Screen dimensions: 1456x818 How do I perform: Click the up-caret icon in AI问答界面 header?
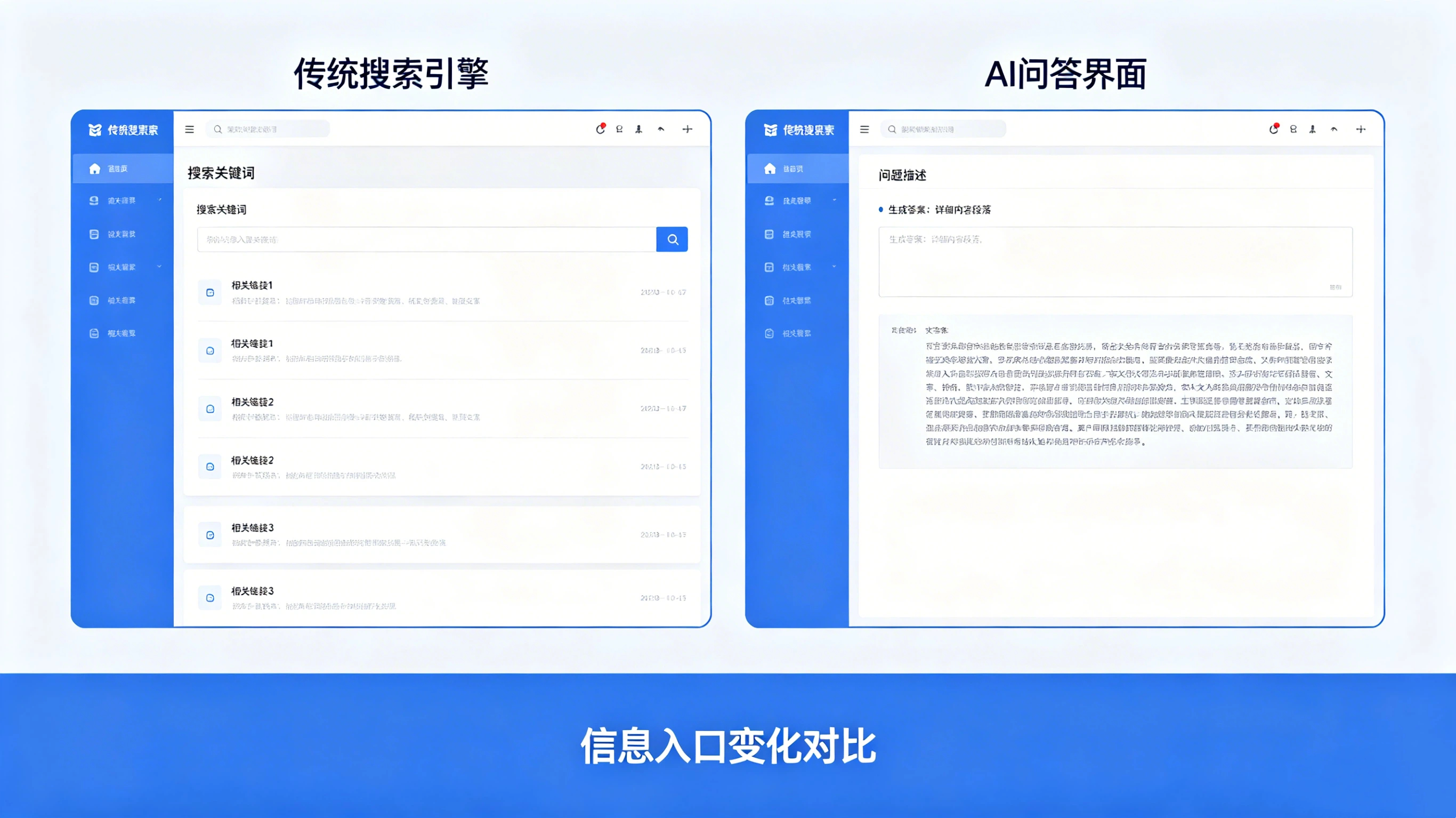coord(1334,130)
